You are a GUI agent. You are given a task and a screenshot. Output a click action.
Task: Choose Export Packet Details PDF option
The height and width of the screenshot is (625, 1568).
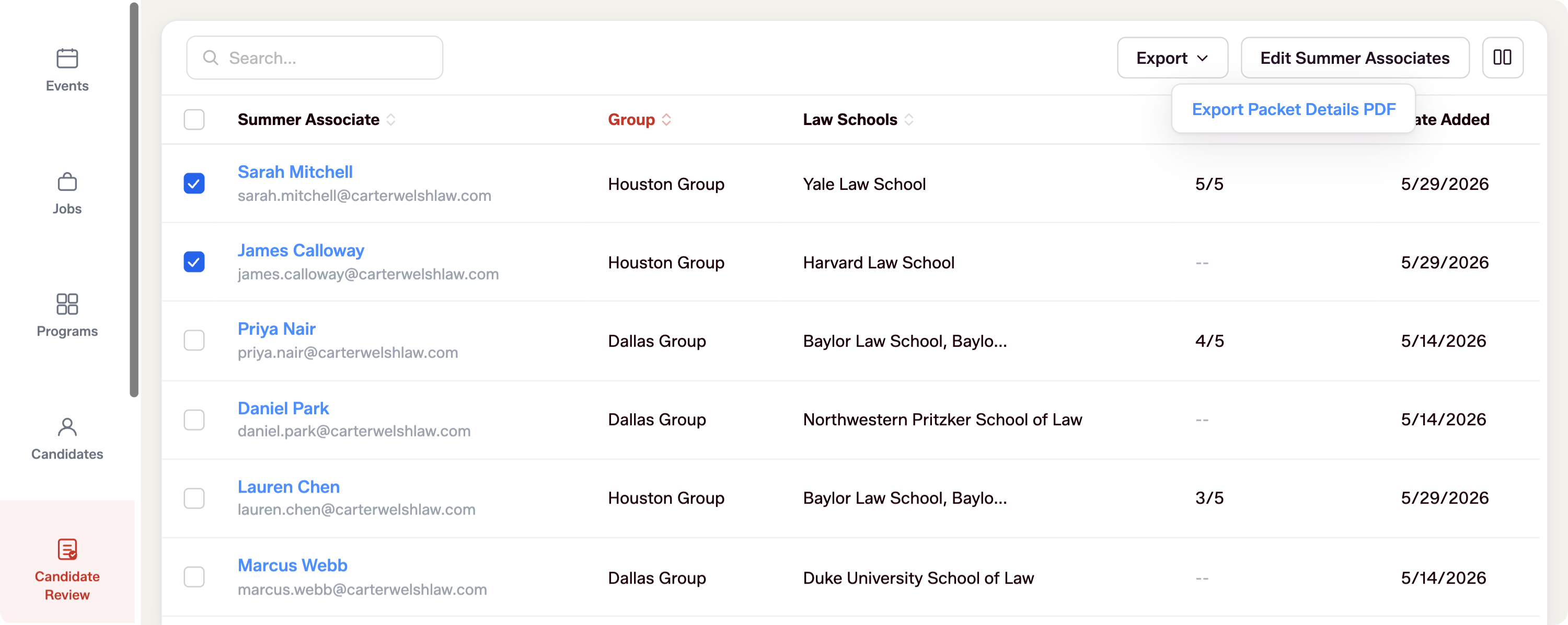coord(1294,109)
